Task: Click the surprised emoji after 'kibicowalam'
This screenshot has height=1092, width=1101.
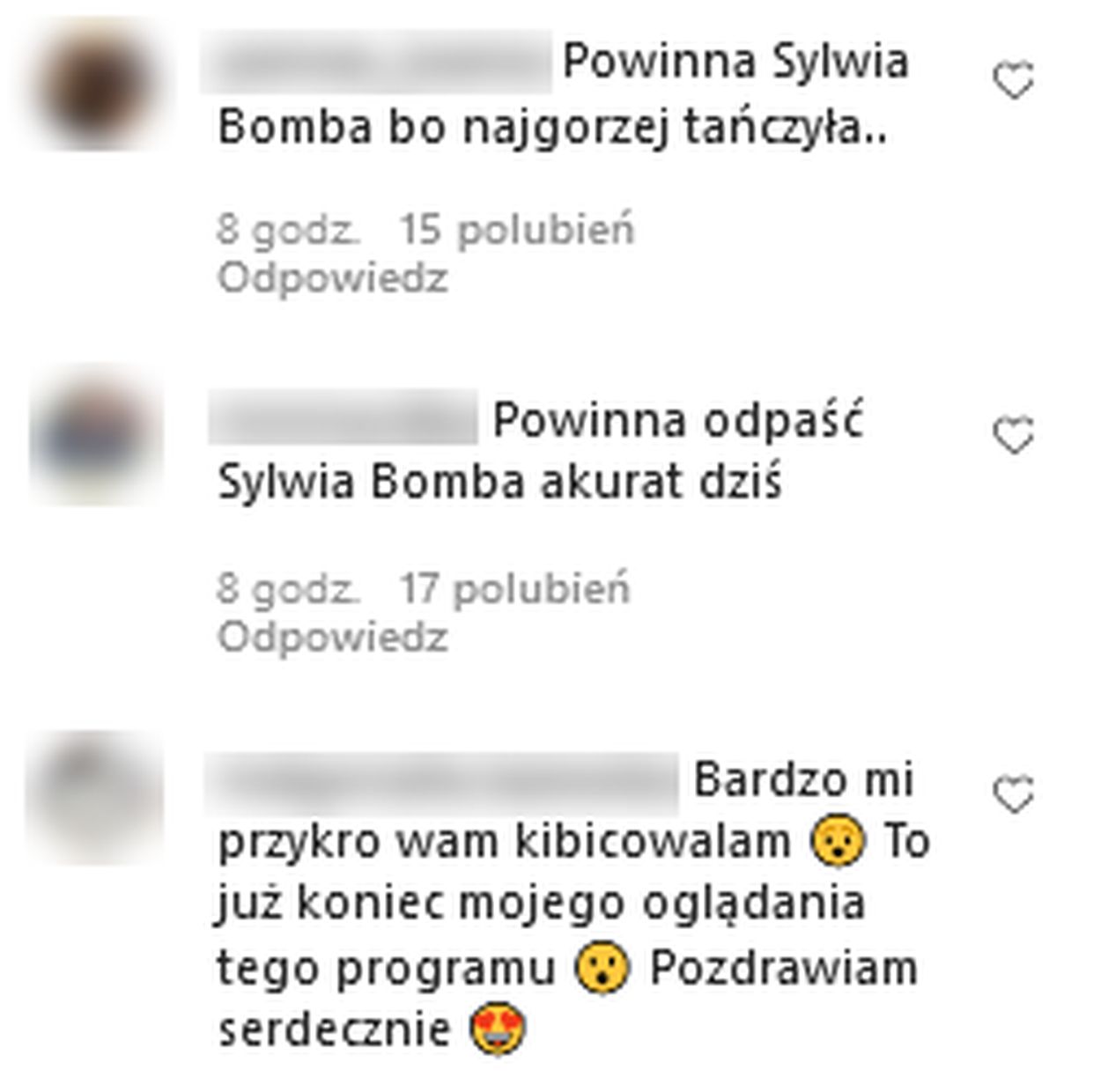Action: pos(838,842)
